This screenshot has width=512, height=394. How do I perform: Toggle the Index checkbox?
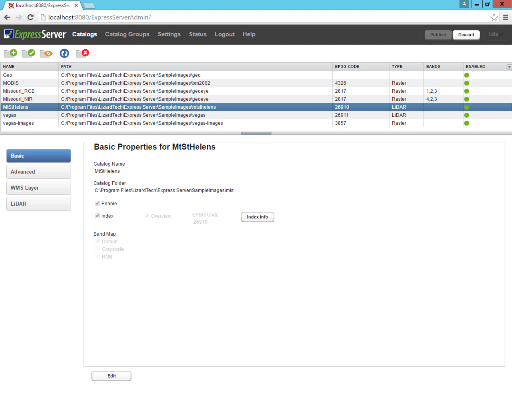pos(97,216)
